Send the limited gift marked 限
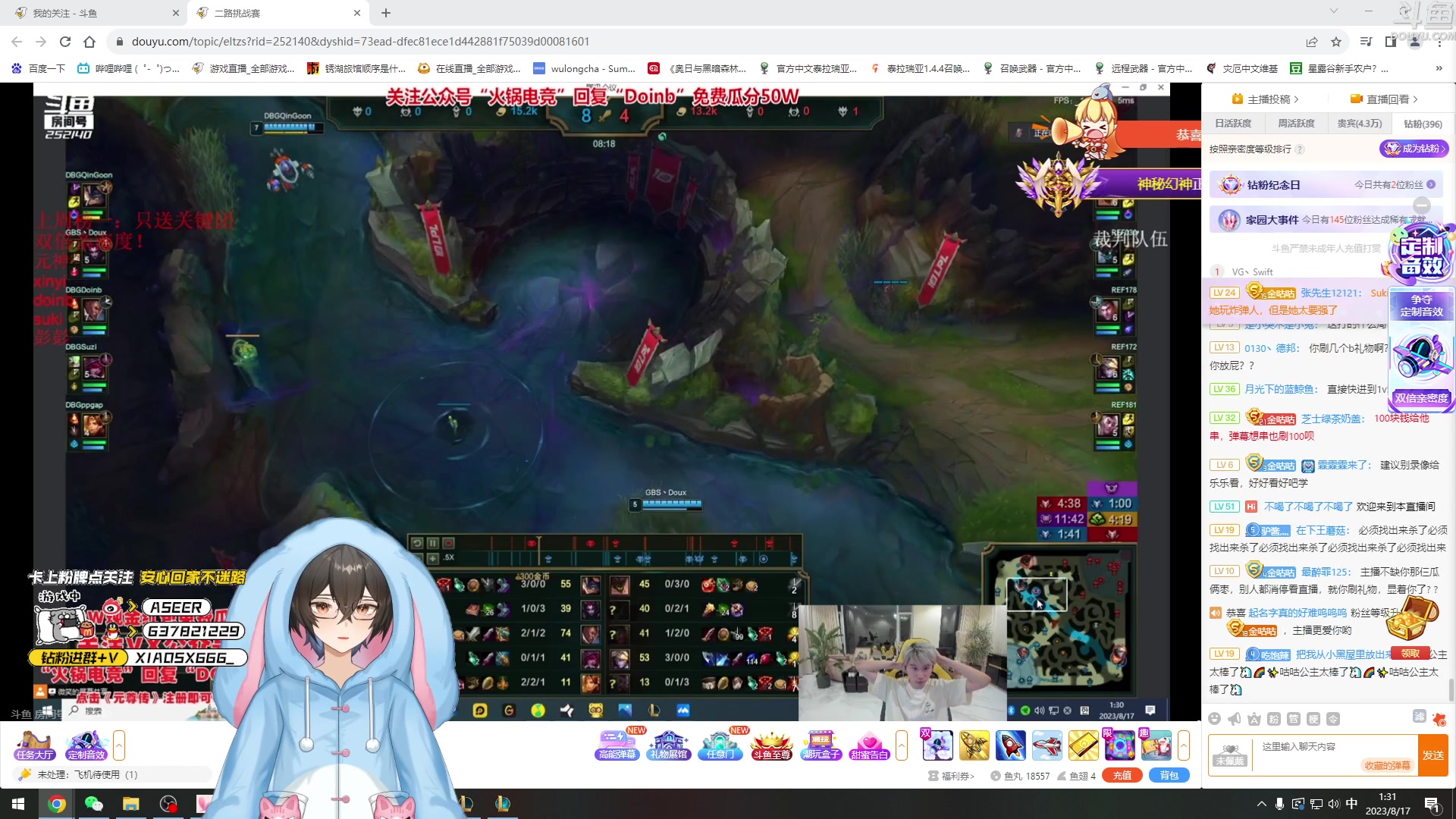Viewport: 1456px width, 819px height. tap(1119, 745)
